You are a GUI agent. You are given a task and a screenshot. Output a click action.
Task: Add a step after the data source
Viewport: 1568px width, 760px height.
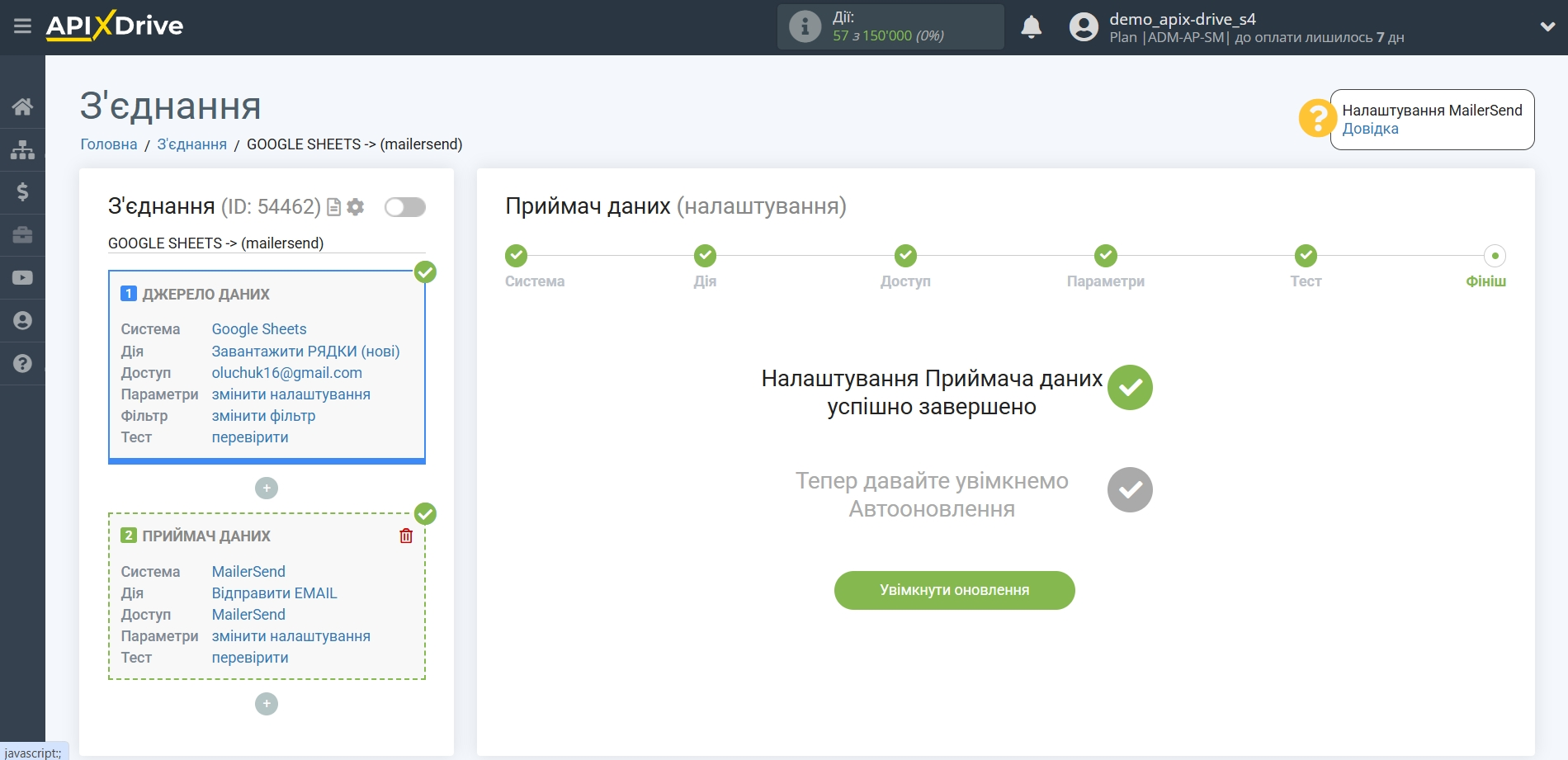[267, 489]
